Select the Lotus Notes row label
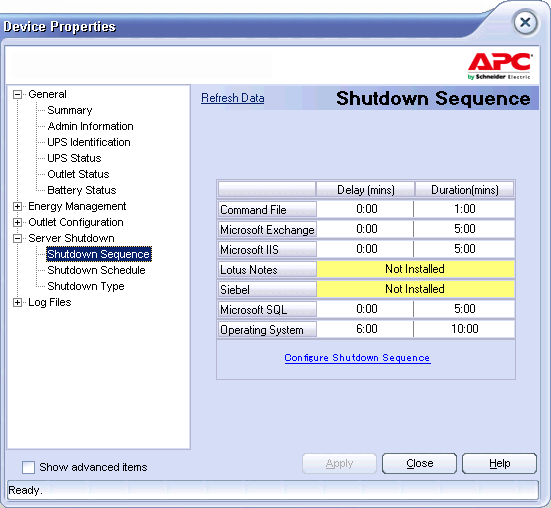The height and width of the screenshot is (508, 551). (267, 269)
